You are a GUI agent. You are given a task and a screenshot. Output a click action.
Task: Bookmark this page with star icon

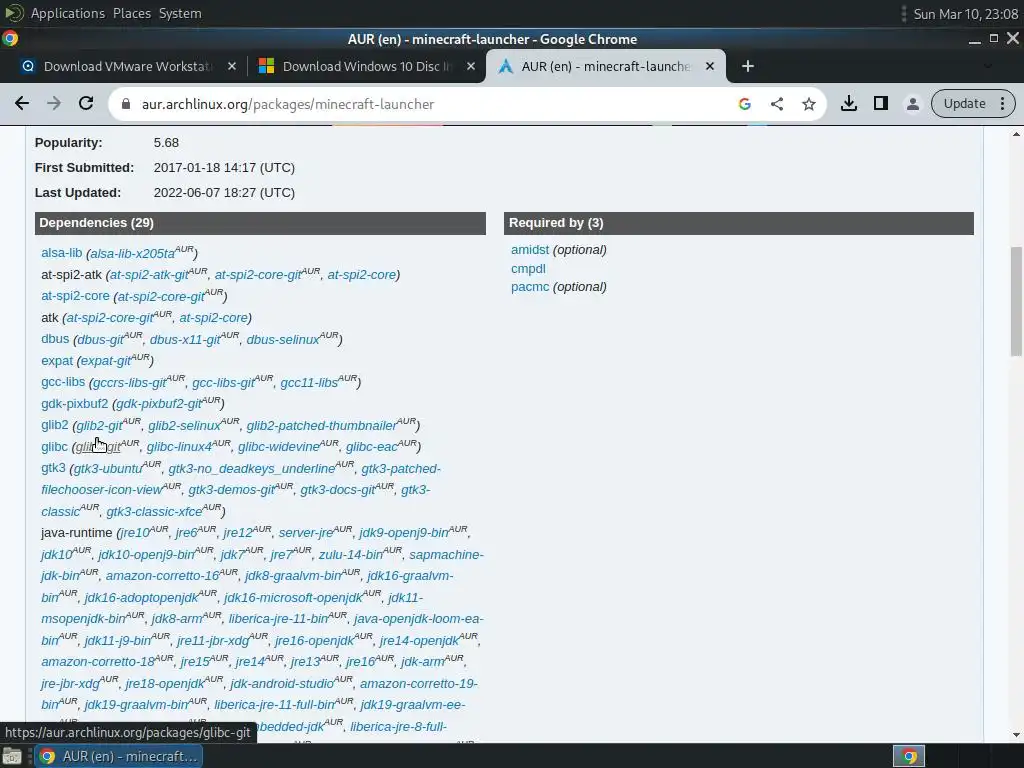[x=808, y=104]
